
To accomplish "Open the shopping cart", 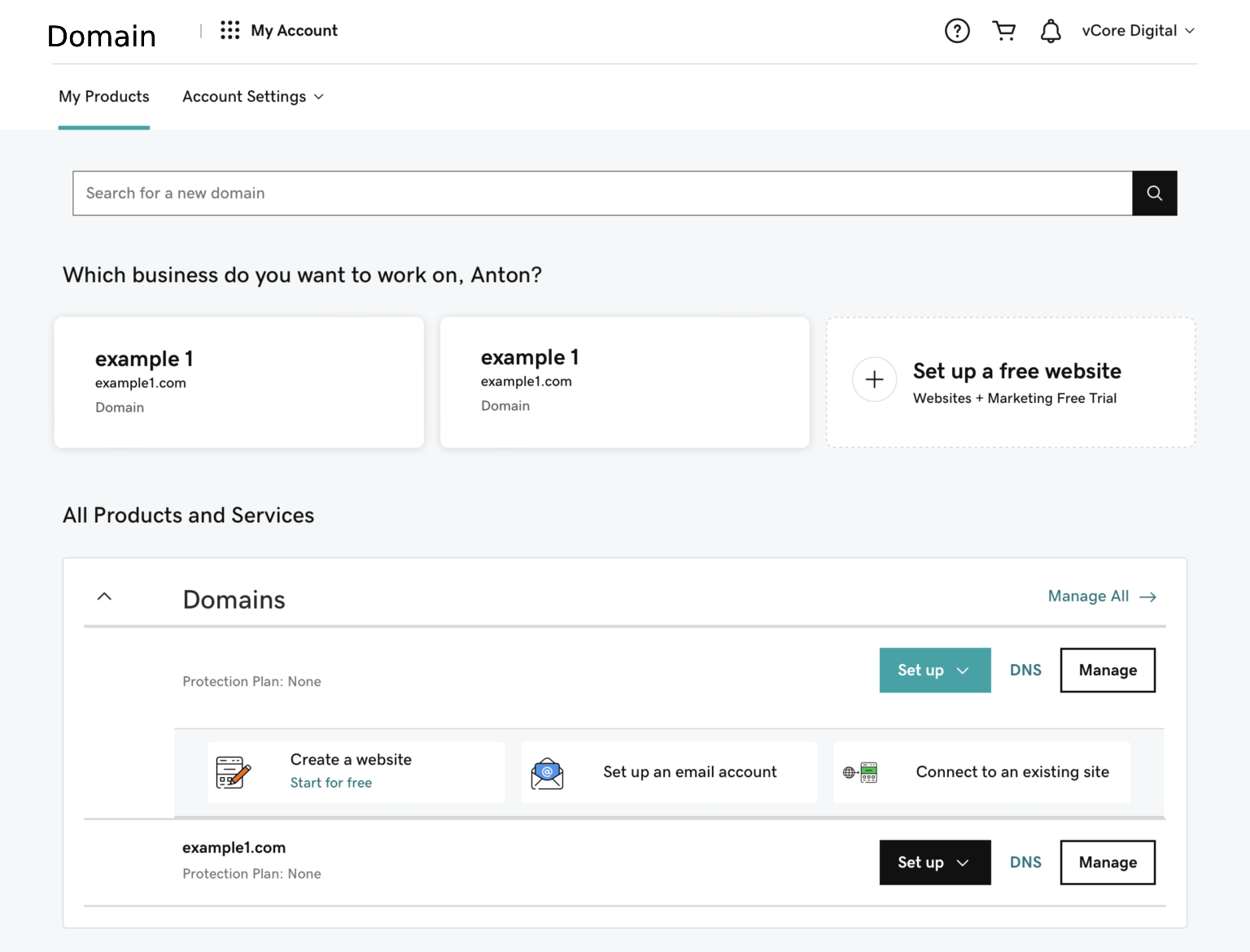I will 1004,31.
